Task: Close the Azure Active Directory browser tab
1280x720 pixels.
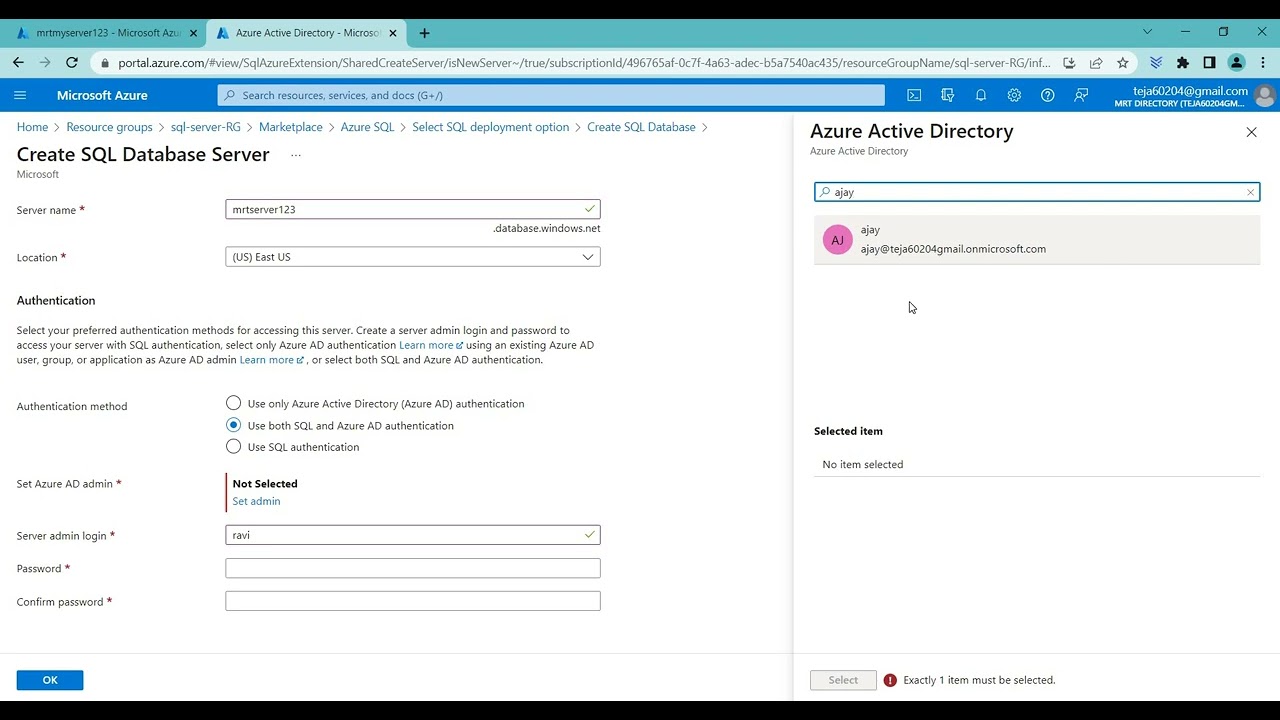Action: 393,33
